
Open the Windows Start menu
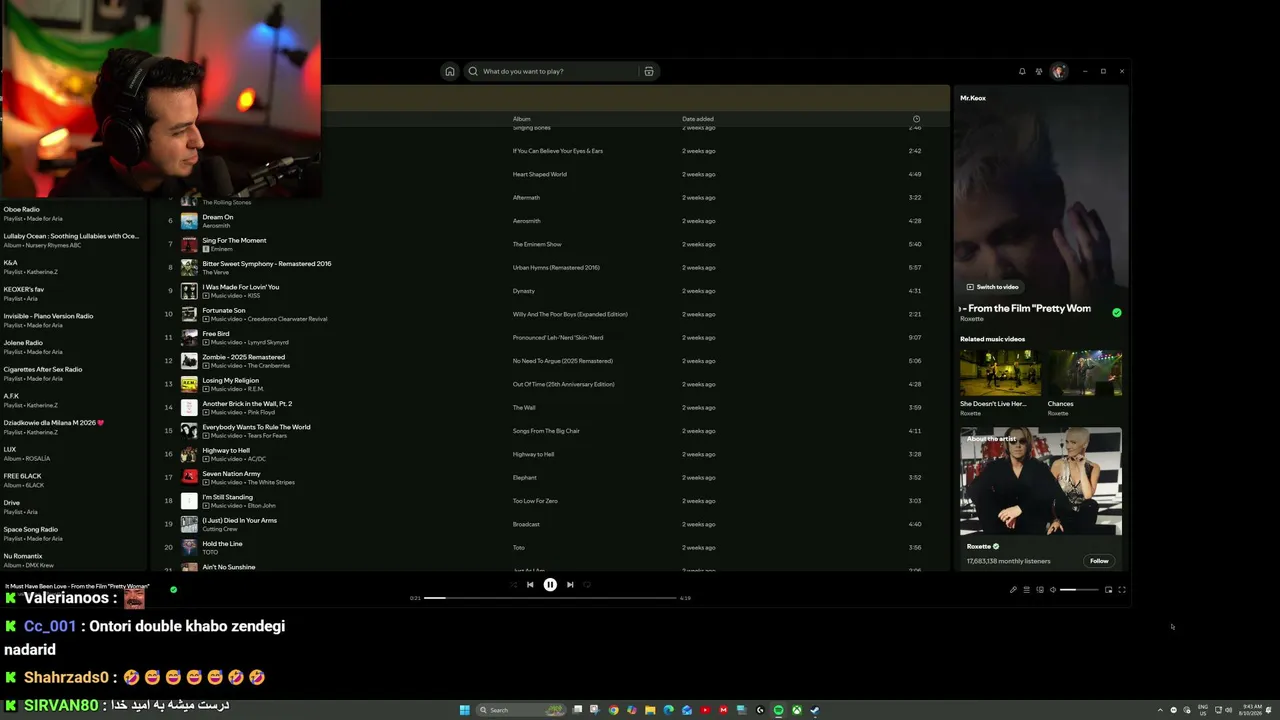click(x=465, y=710)
